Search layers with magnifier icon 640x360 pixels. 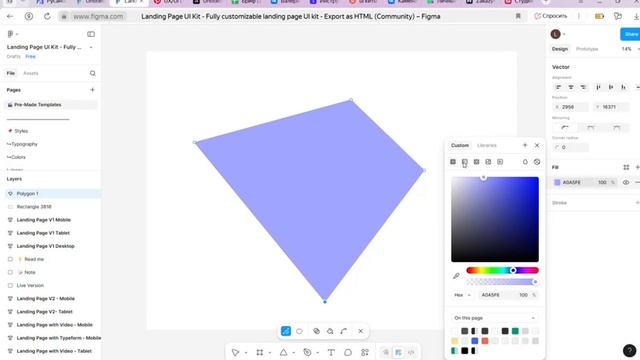click(x=93, y=73)
